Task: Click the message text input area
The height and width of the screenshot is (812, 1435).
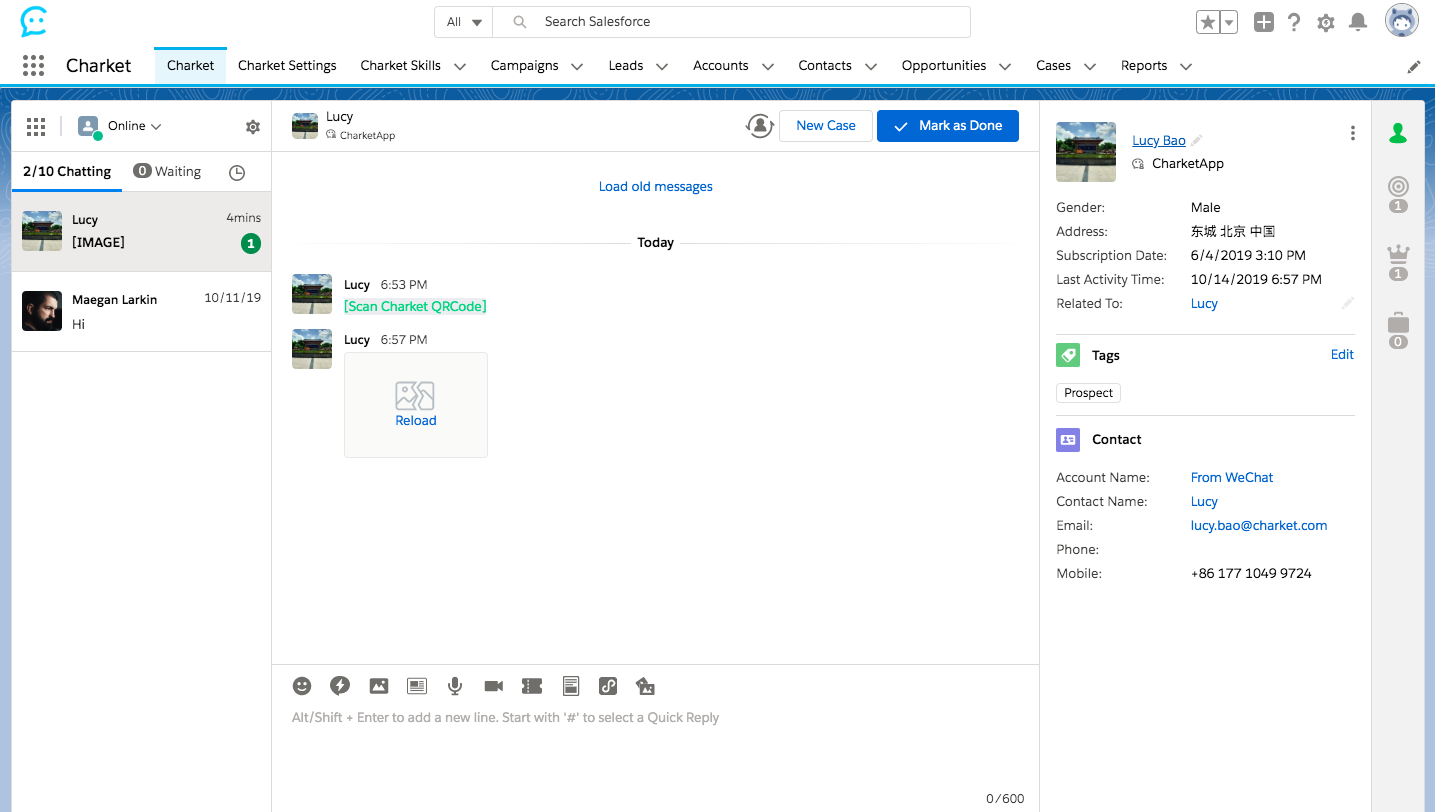Action: point(655,745)
